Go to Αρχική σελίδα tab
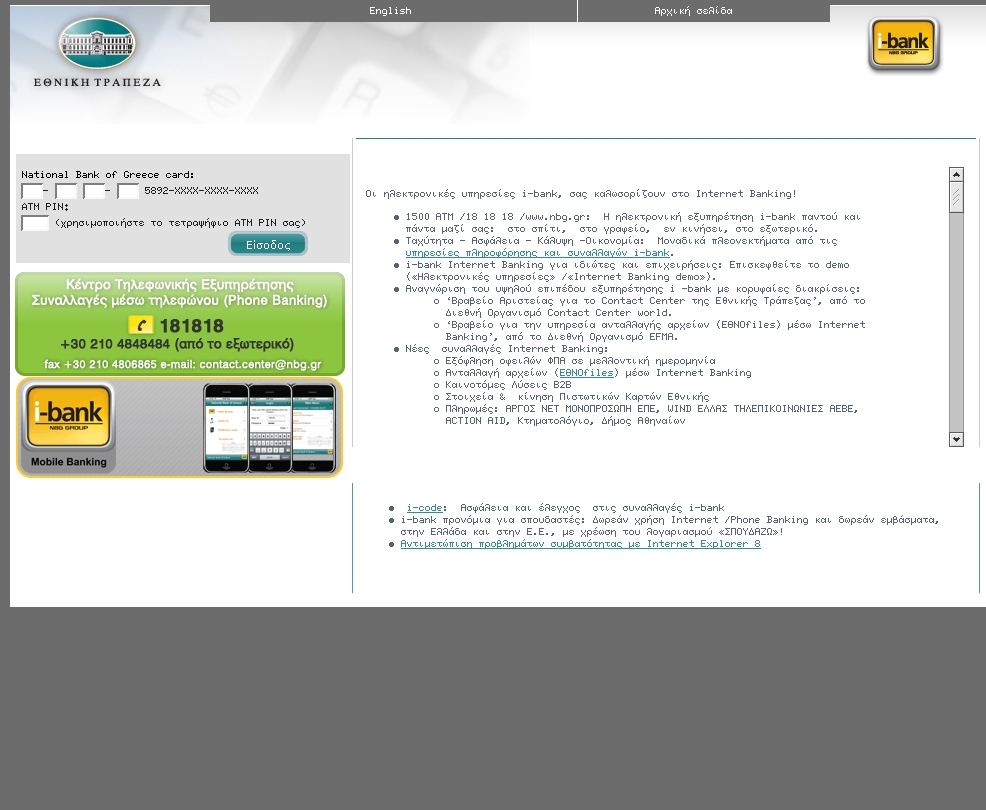986x810 pixels. tap(693, 11)
